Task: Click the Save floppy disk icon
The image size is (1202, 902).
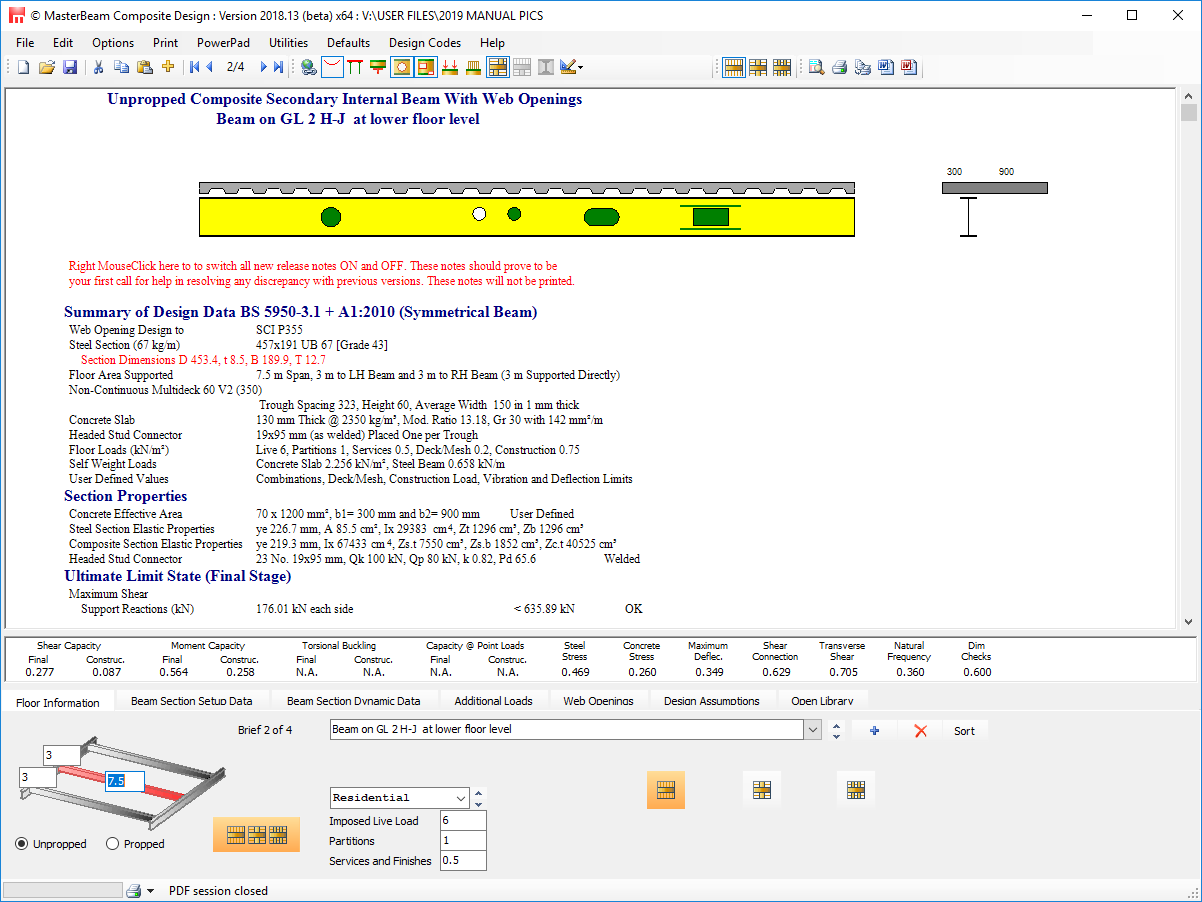Action: tap(70, 67)
